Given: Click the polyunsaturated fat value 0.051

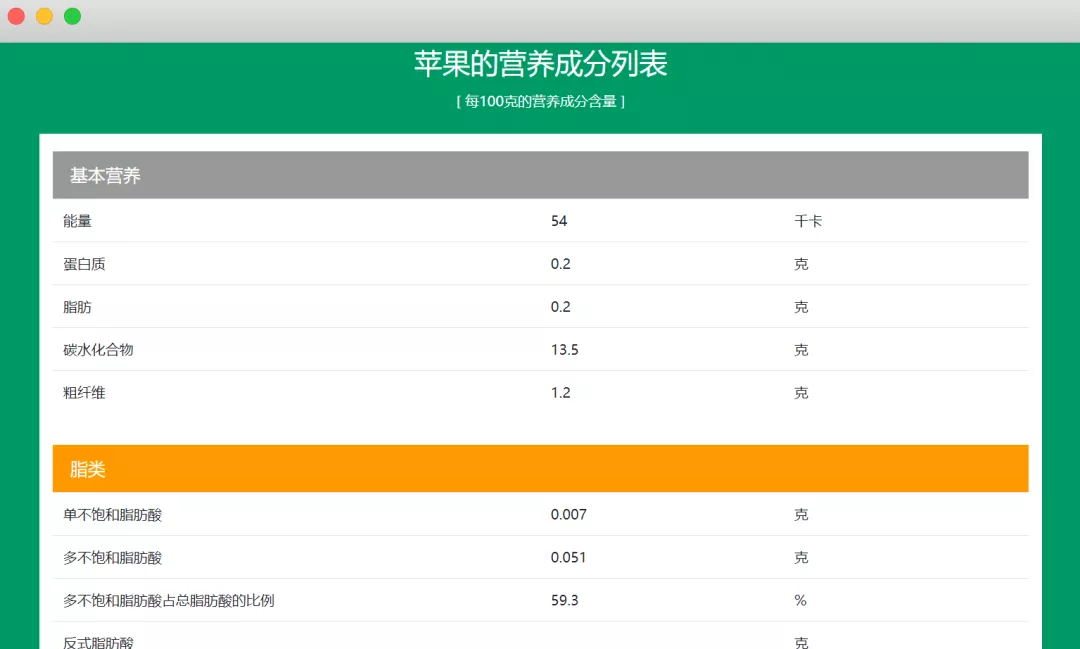Looking at the screenshot, I should click(568, 558).
